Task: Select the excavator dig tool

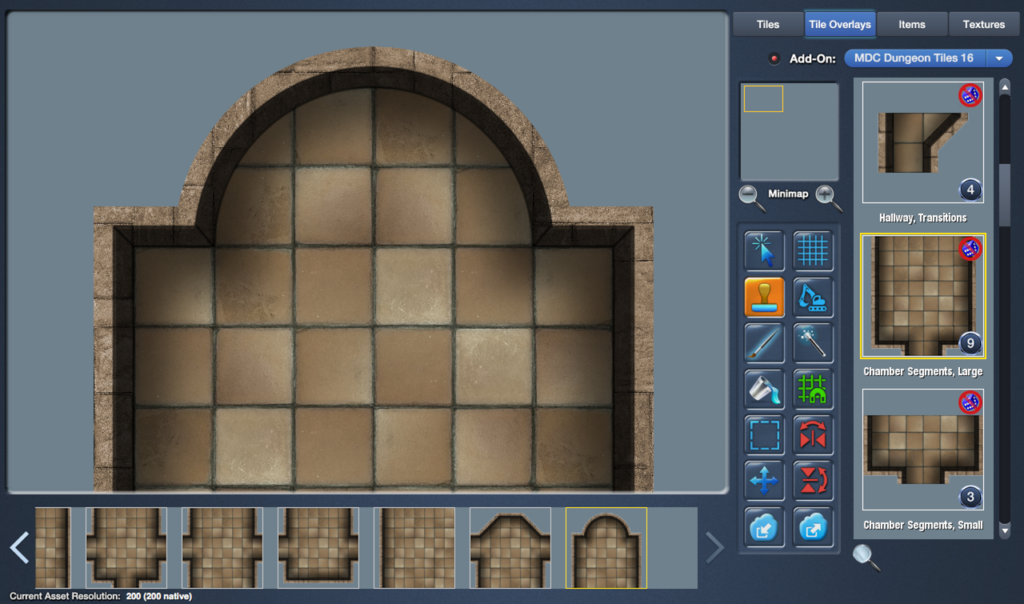Action: click(813, 297)
